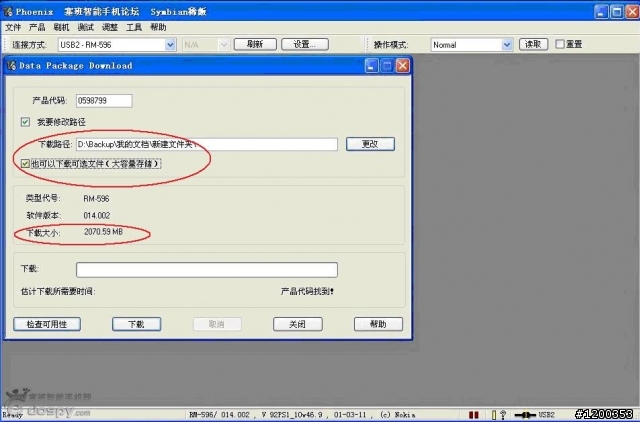Screen dimensions: 640x422
Task: Click the 检查可用性 button
Action: coord(47,324)
